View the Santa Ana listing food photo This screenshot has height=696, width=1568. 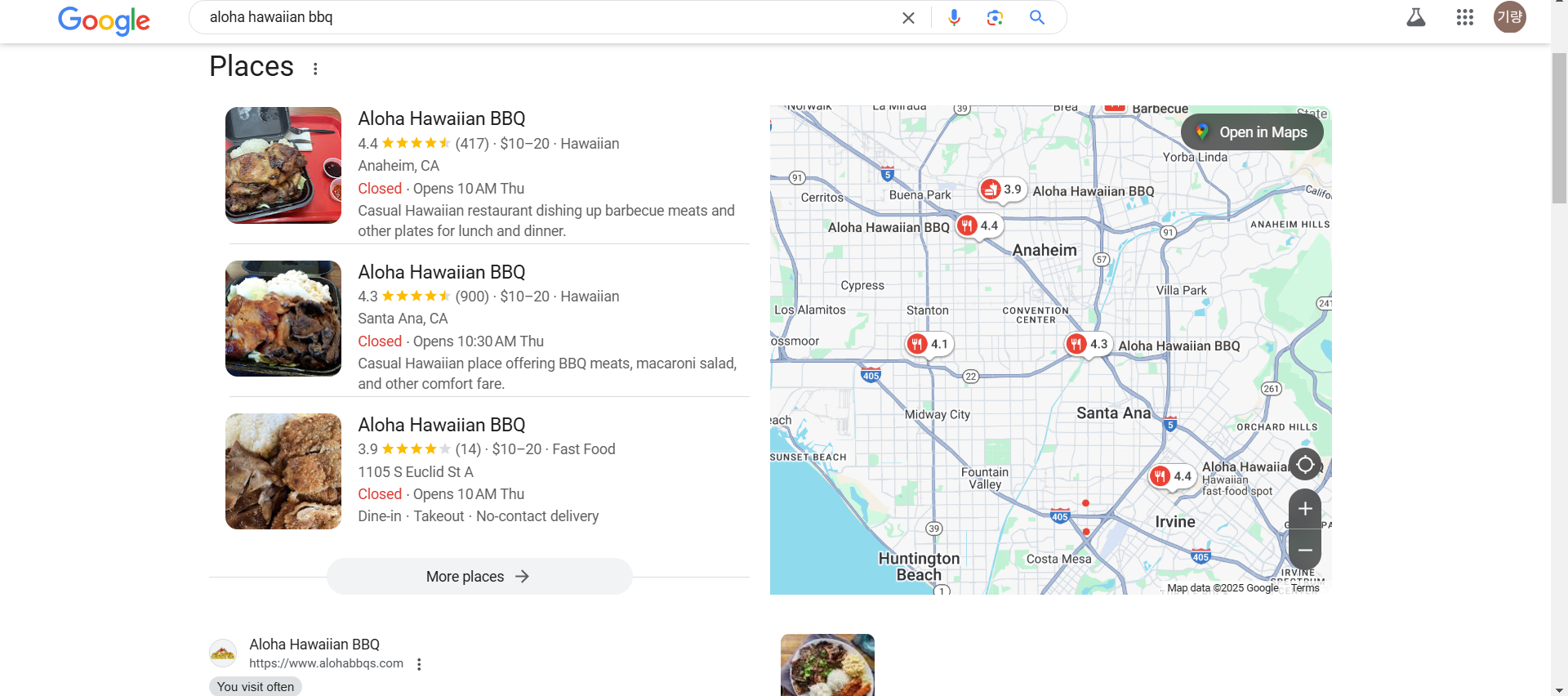coord(283,319)
